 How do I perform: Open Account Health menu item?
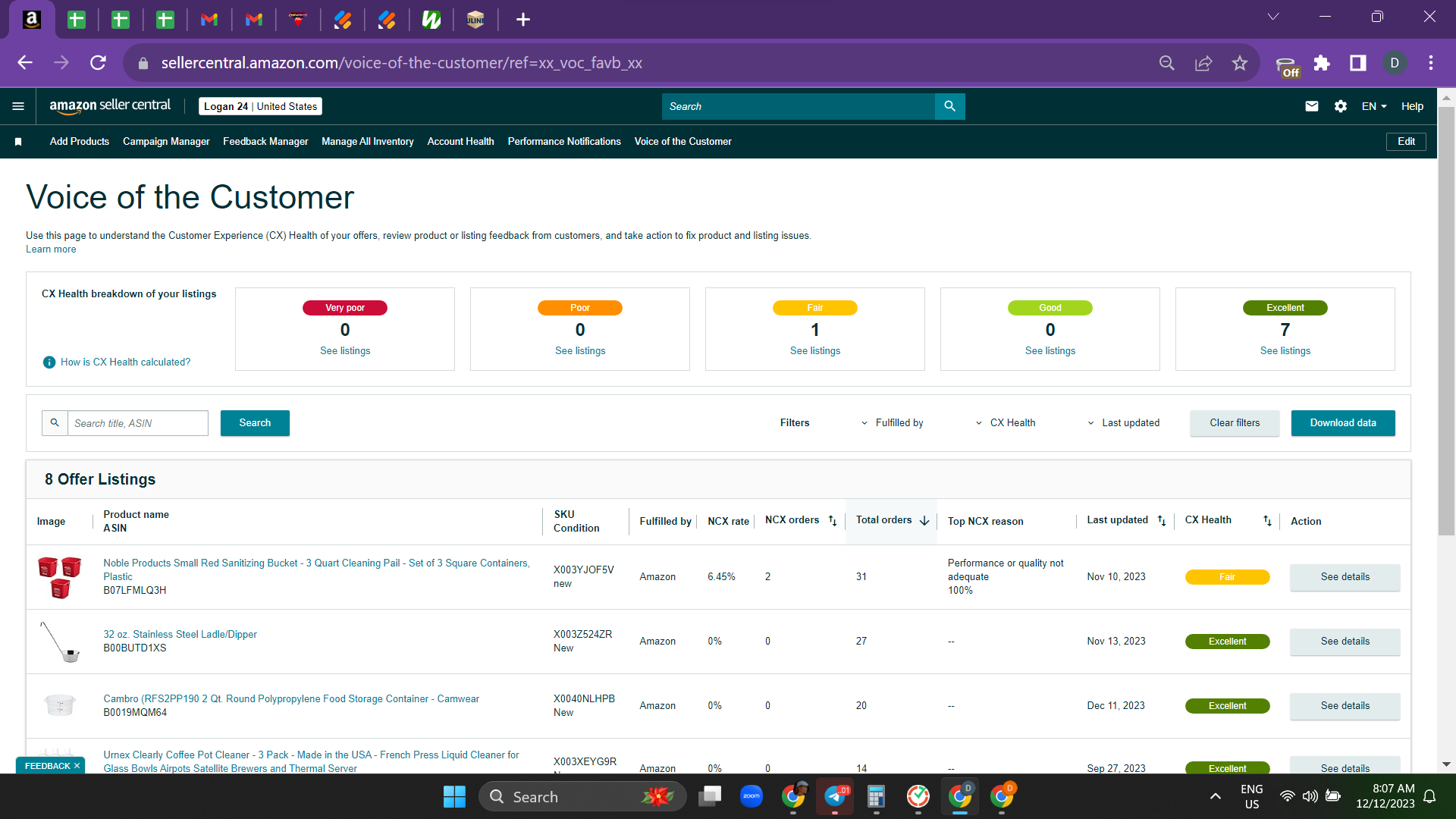[460, 142]
